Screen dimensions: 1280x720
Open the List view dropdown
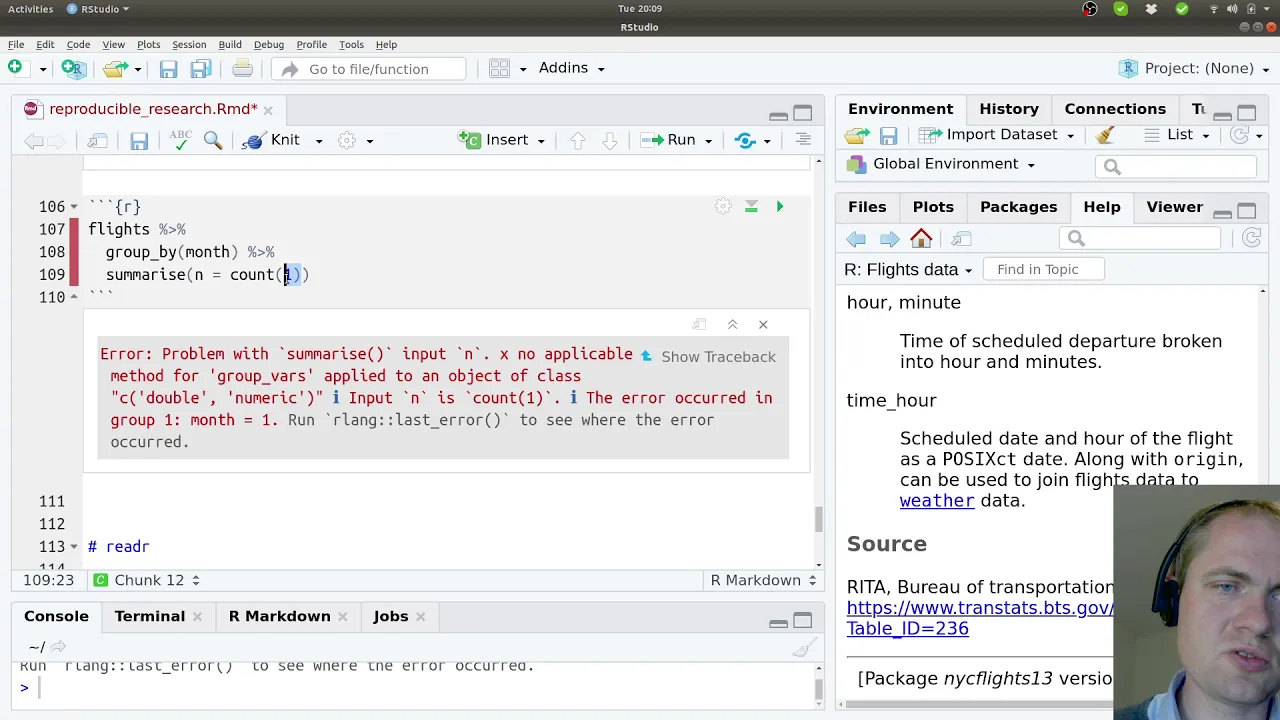point(1177,135)
